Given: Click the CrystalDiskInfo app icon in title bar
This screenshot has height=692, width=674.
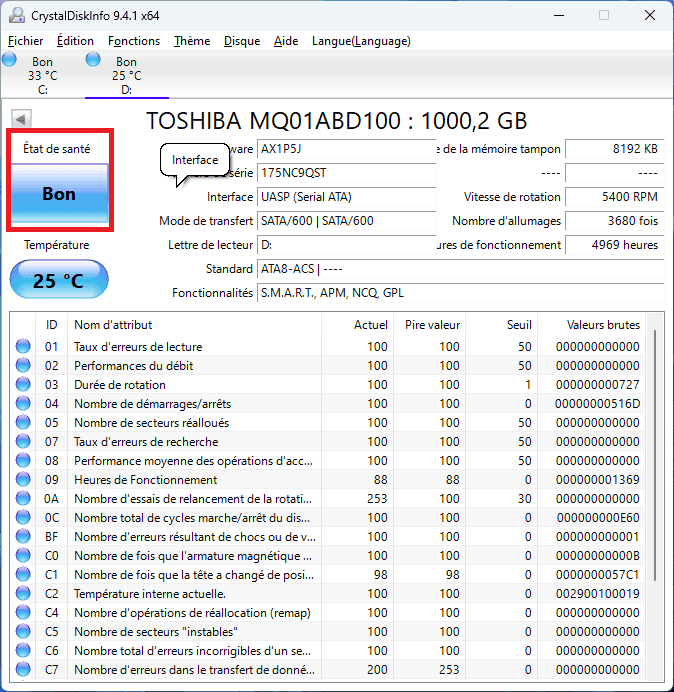Looking at the screenshot, I should click(17, 15).
